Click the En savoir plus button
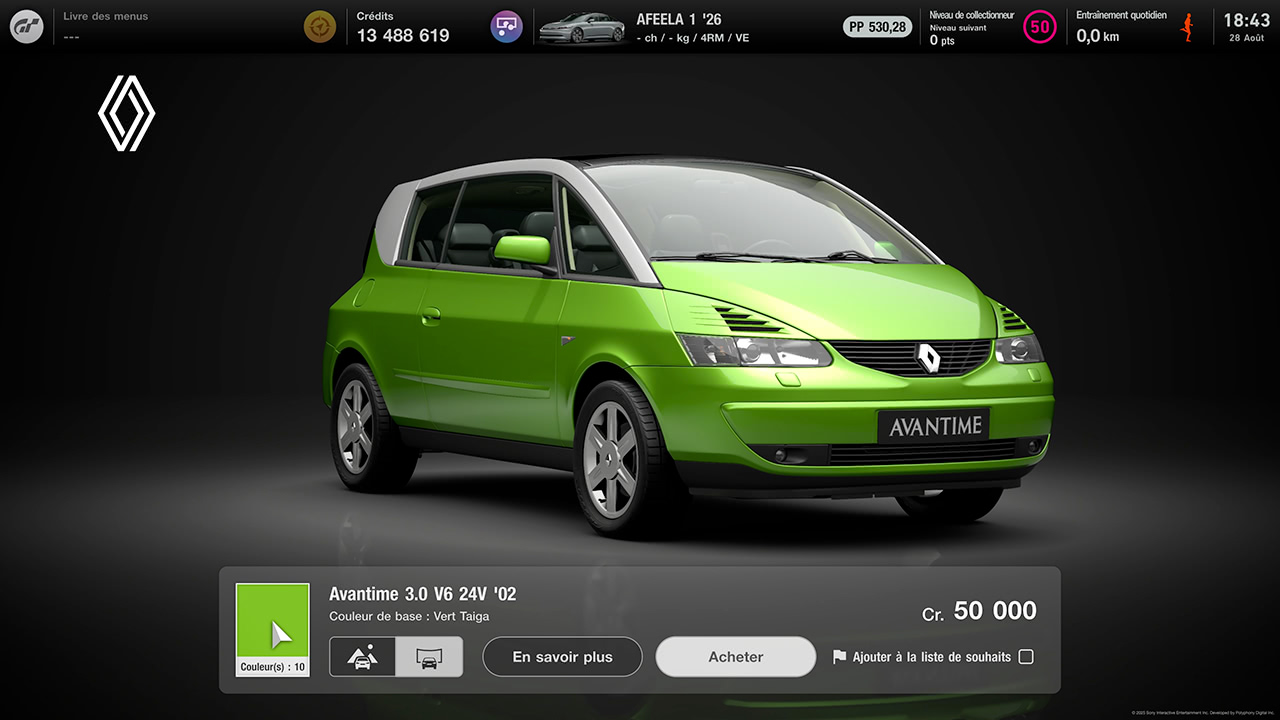Image resolution: width=1280 pixels, height=720 pixels. (562, 657)
